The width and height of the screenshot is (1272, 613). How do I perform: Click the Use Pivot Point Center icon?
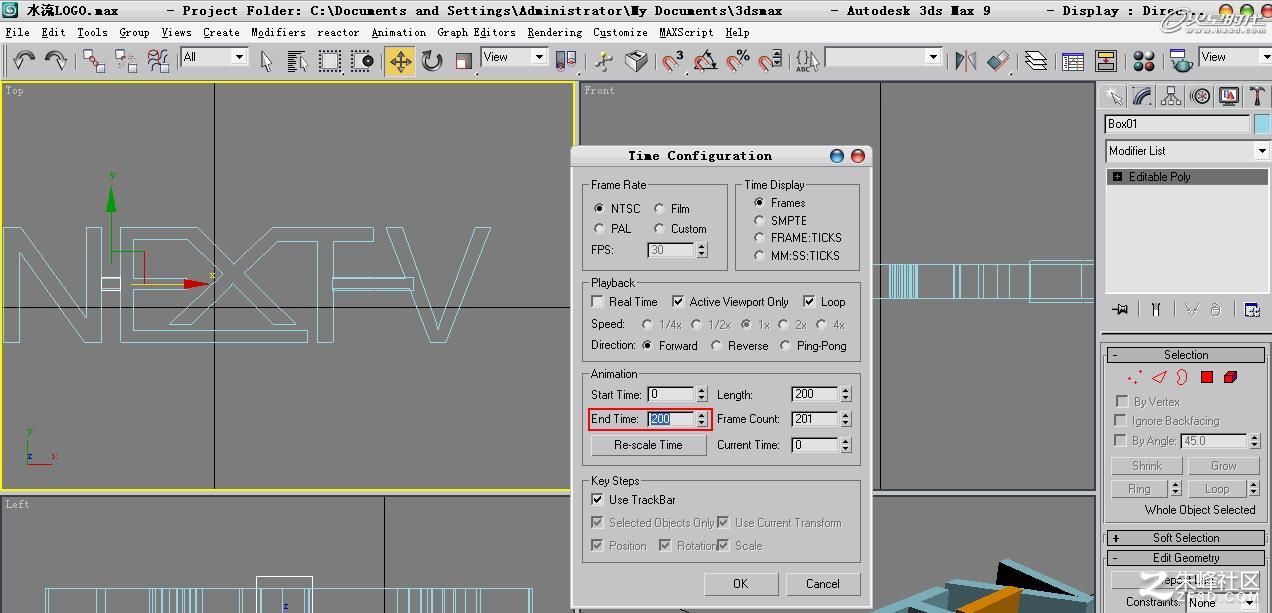565,61
